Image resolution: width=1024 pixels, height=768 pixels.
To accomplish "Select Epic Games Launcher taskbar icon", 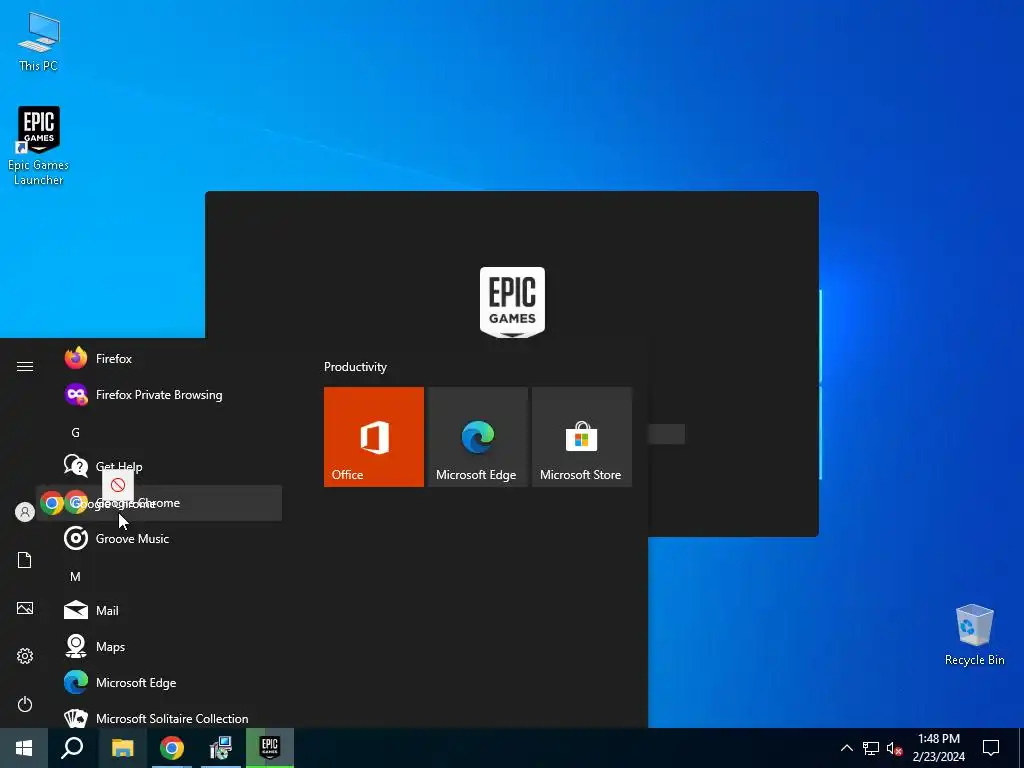I will [x=270, y=748].
